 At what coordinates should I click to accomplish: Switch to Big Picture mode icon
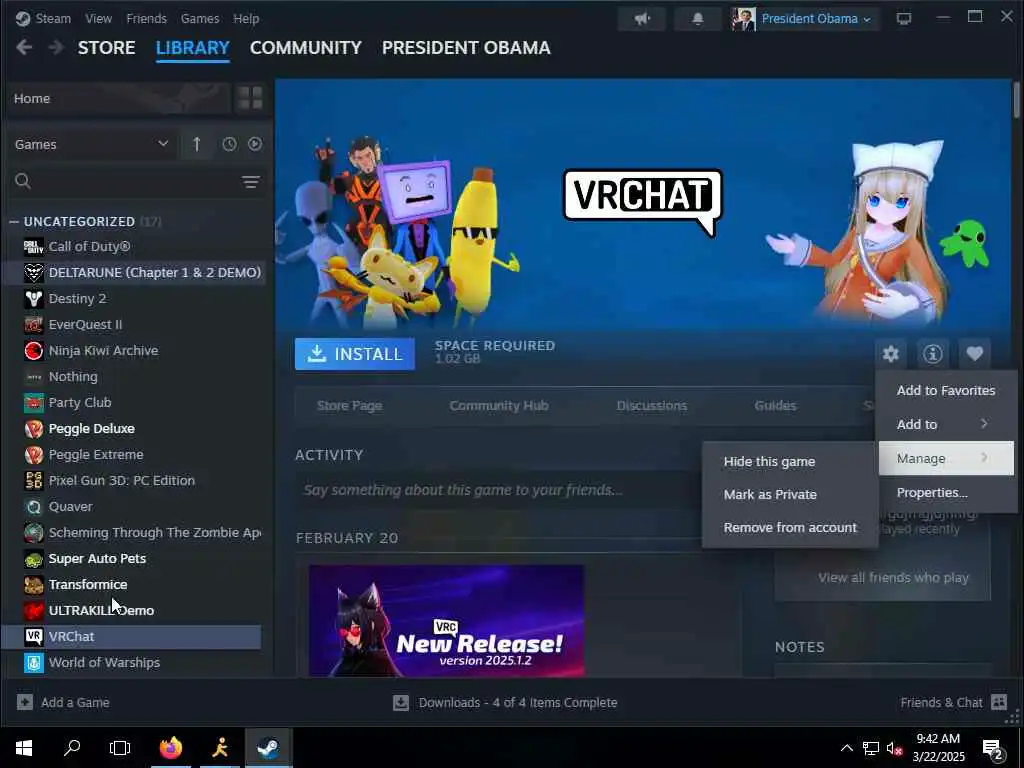click(x=904, y=19)
